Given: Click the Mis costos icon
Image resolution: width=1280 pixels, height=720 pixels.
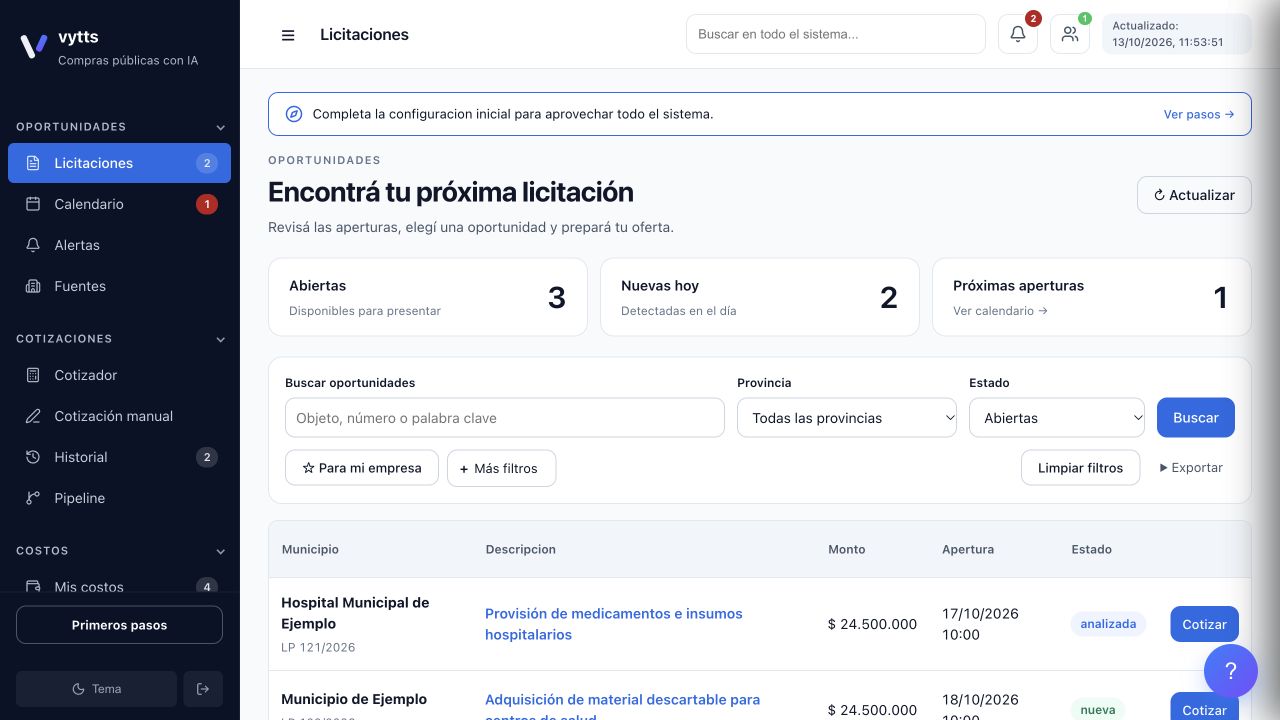Looking at the screenshot, I should point(33,587).
